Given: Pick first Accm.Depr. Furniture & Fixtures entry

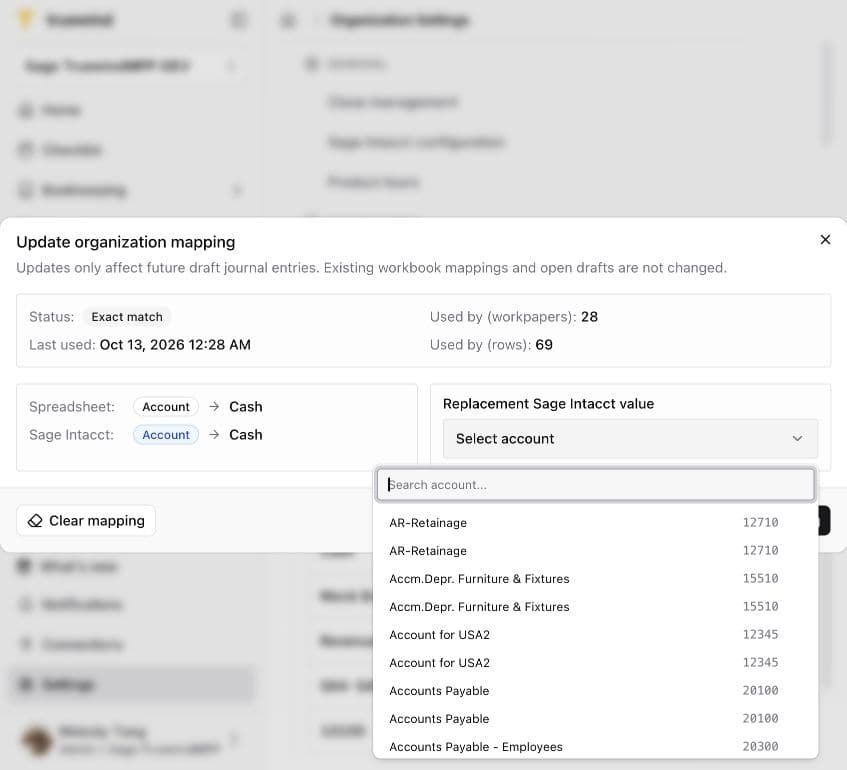Looking at the screenshot, I should click(x=595, y=579).
